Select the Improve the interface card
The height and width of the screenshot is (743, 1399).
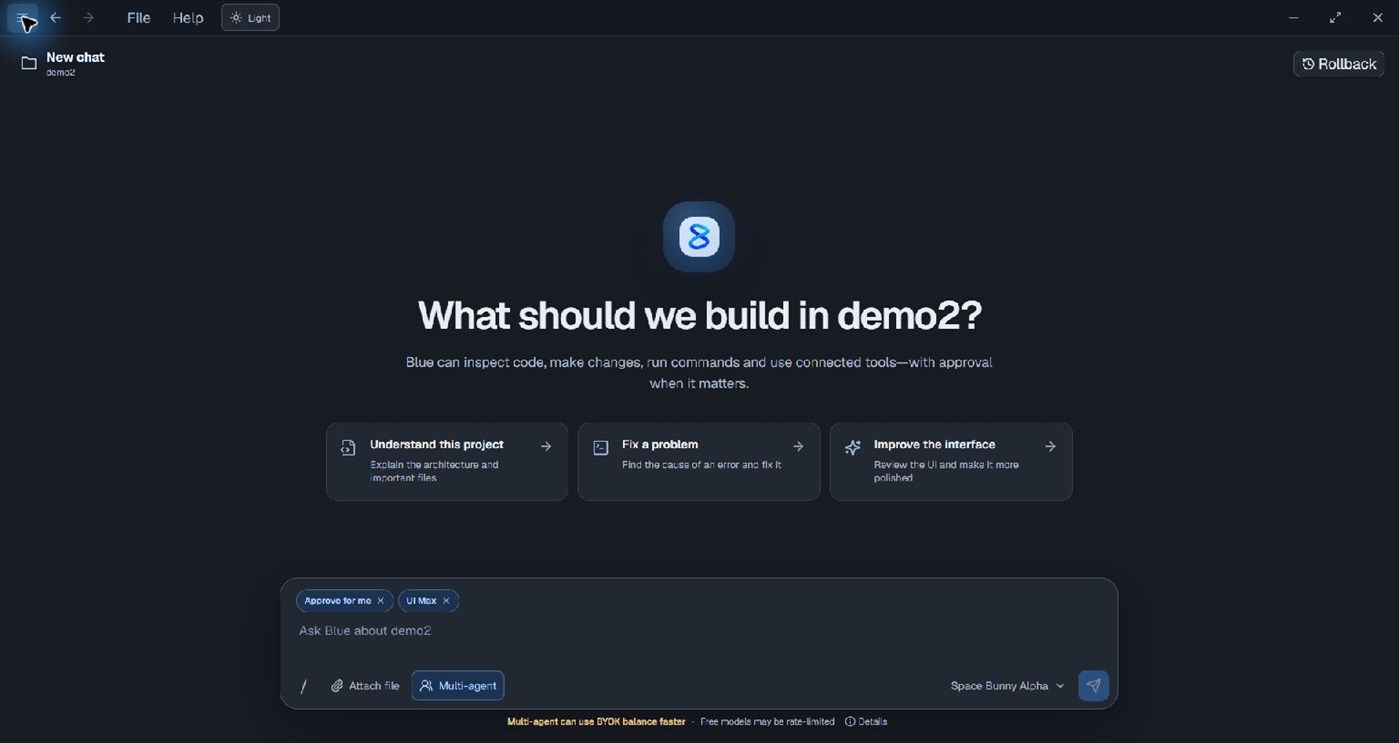coord(951,461)
